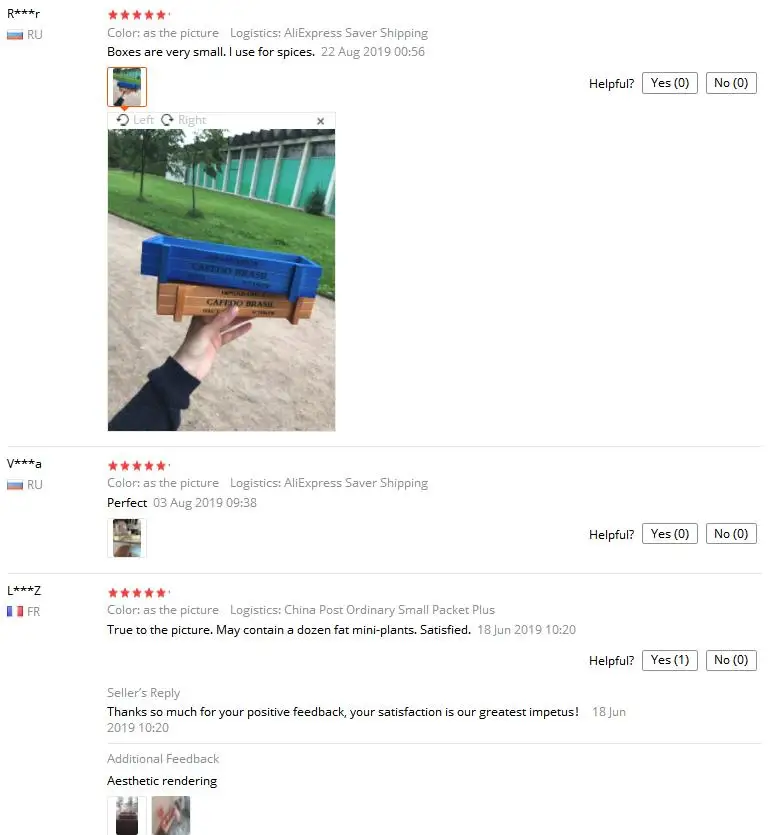777x835 pixels.
Task: Rotate the expanded photo right
Action: tap(184, 120)
